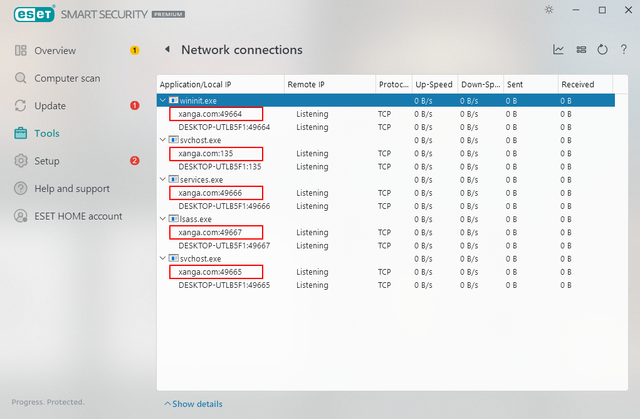Expand Show details panel
Image resolution: width=640 pixels, height=419 pixels.
pos(193,404)
